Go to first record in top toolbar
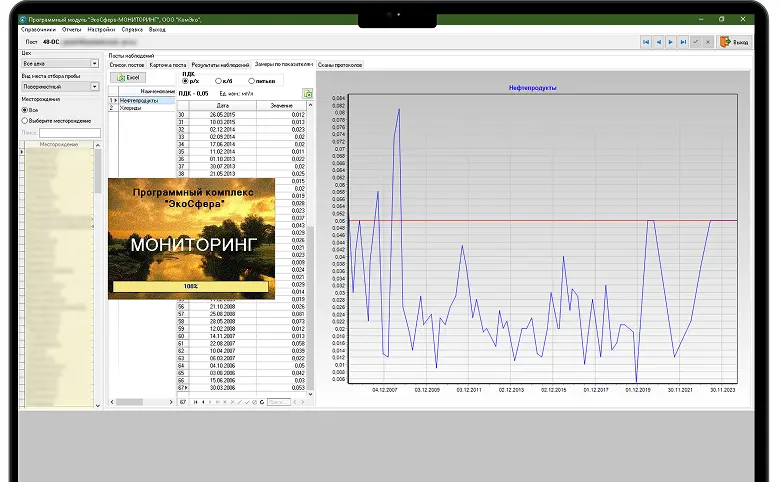Viewport: 780px width, 482px height. point(646,42)
